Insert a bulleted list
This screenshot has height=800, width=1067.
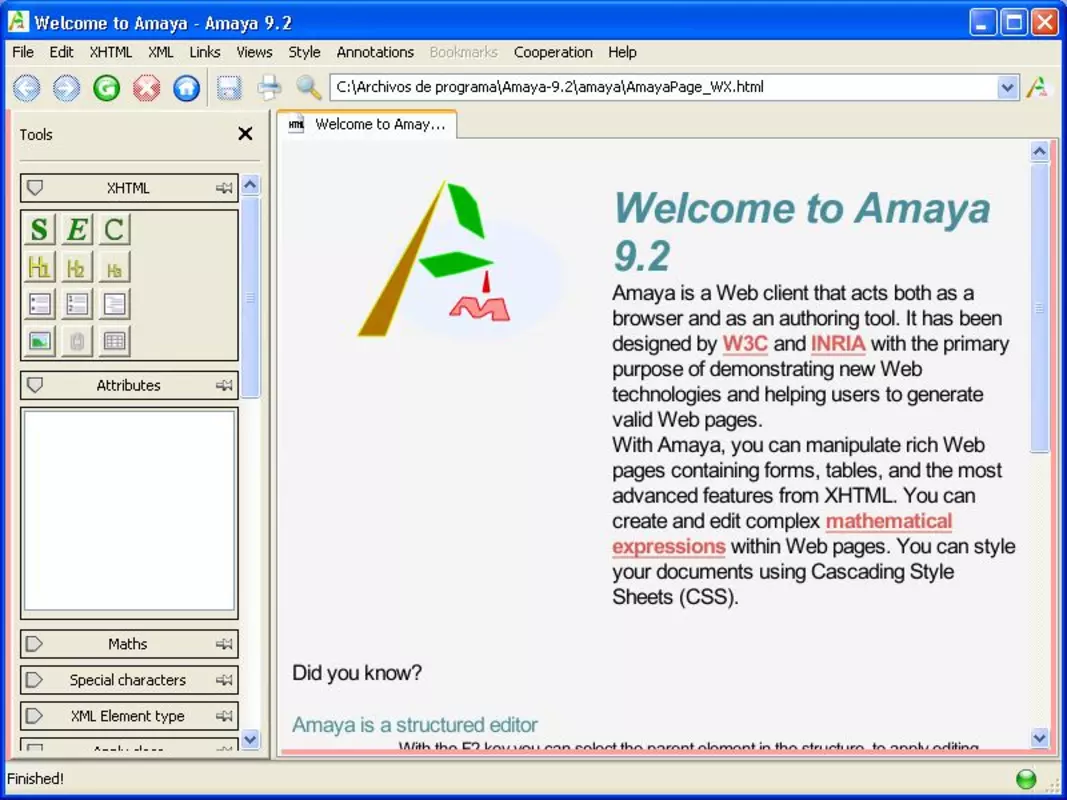pyautogui.click(x=39, y=304)
